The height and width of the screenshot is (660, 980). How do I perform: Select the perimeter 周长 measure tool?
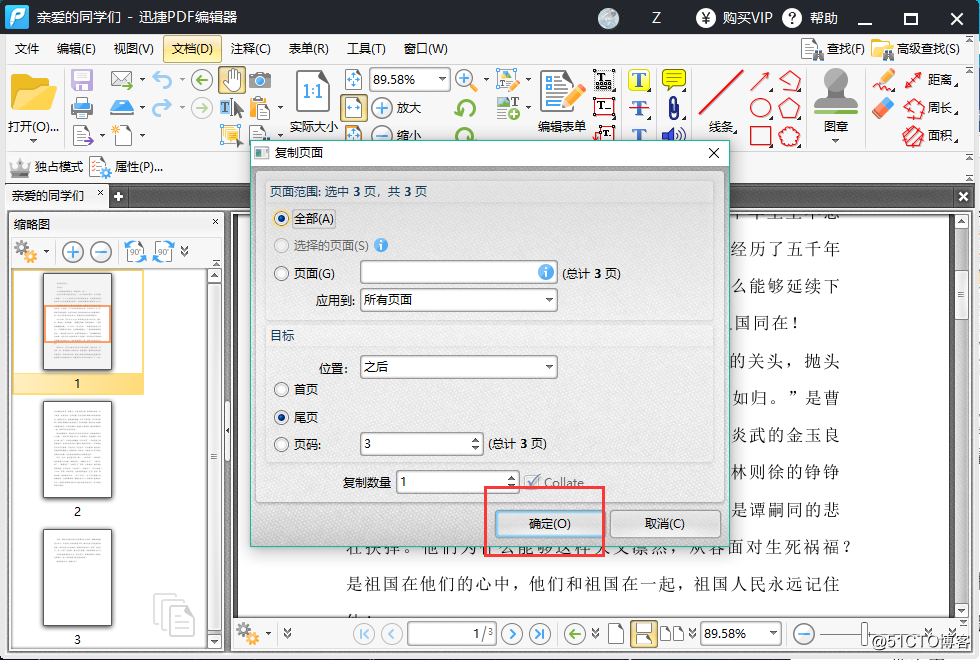931,108
